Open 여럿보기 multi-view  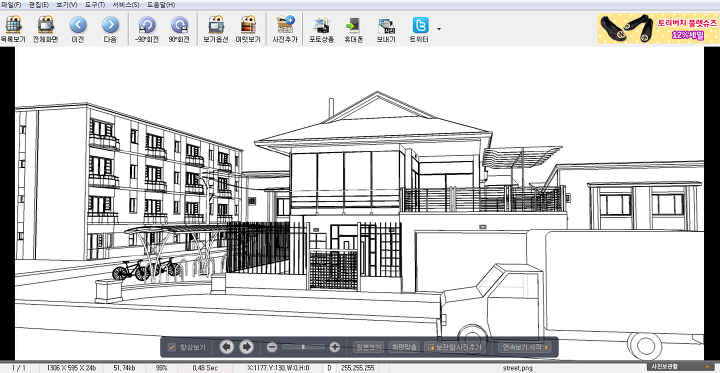click(248, 29)
